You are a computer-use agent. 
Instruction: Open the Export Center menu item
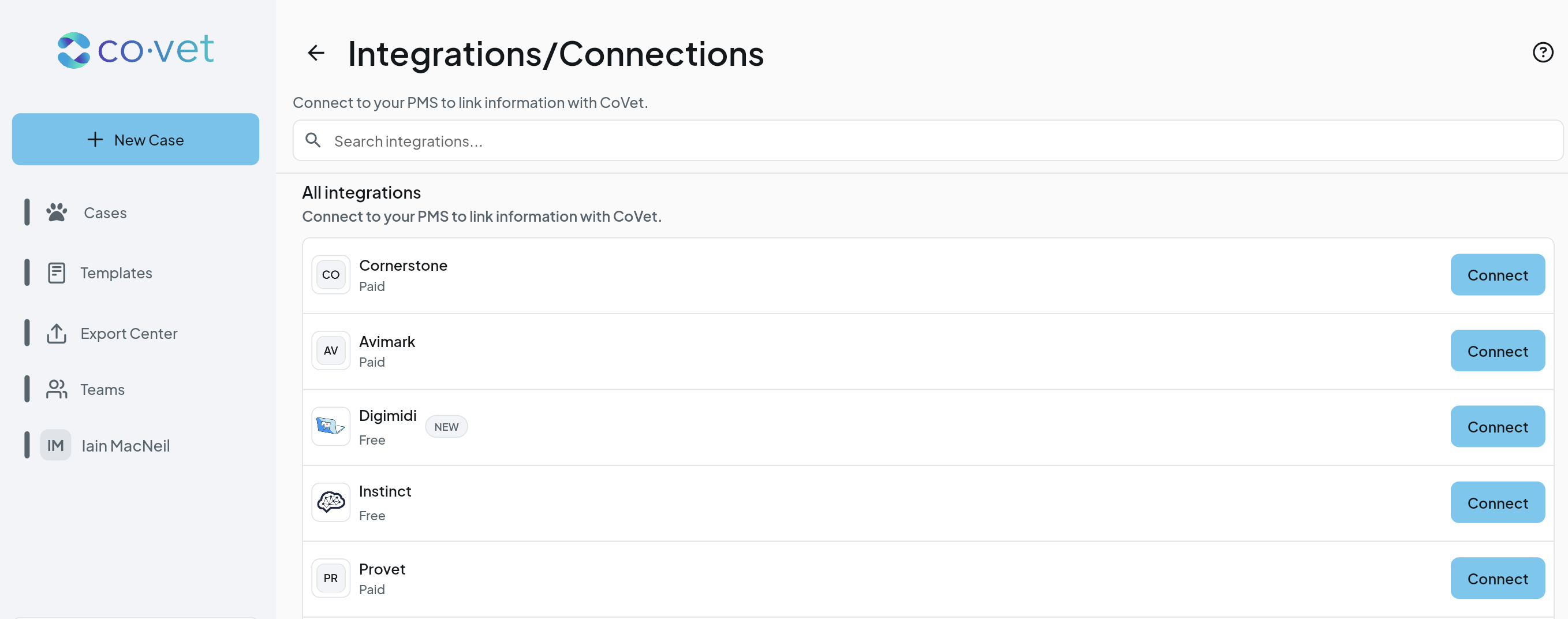tap(136, 333)
